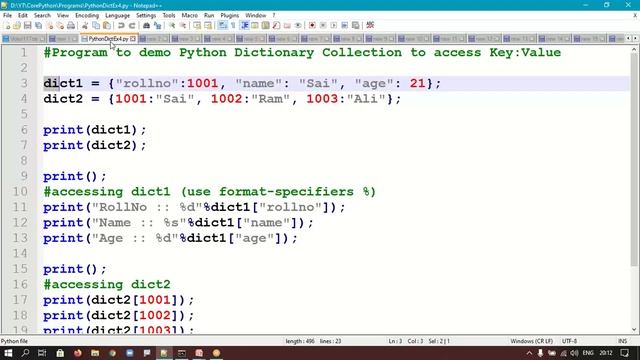Viewport: 640px width, 360px height.
Task: Create a new document with the New icon
Action: (7, 25)
